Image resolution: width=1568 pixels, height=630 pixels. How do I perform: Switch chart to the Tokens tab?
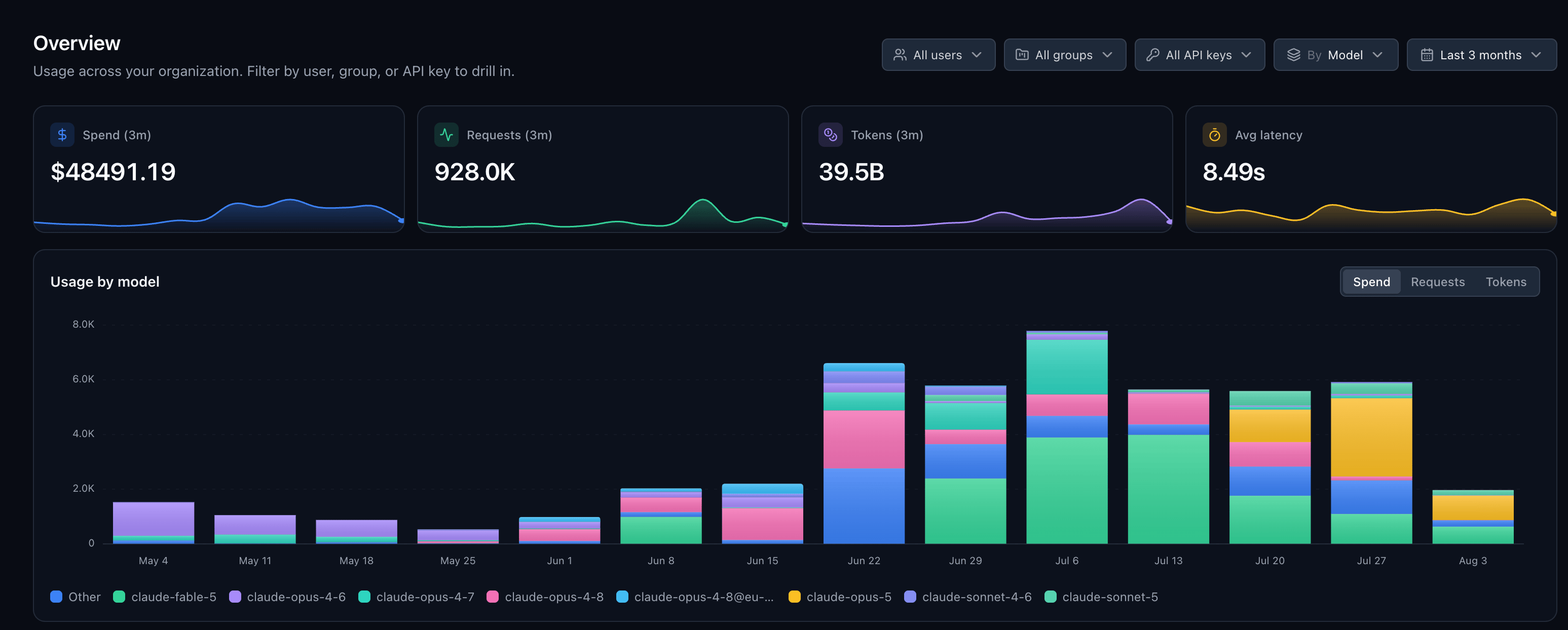pos(1506,282)
